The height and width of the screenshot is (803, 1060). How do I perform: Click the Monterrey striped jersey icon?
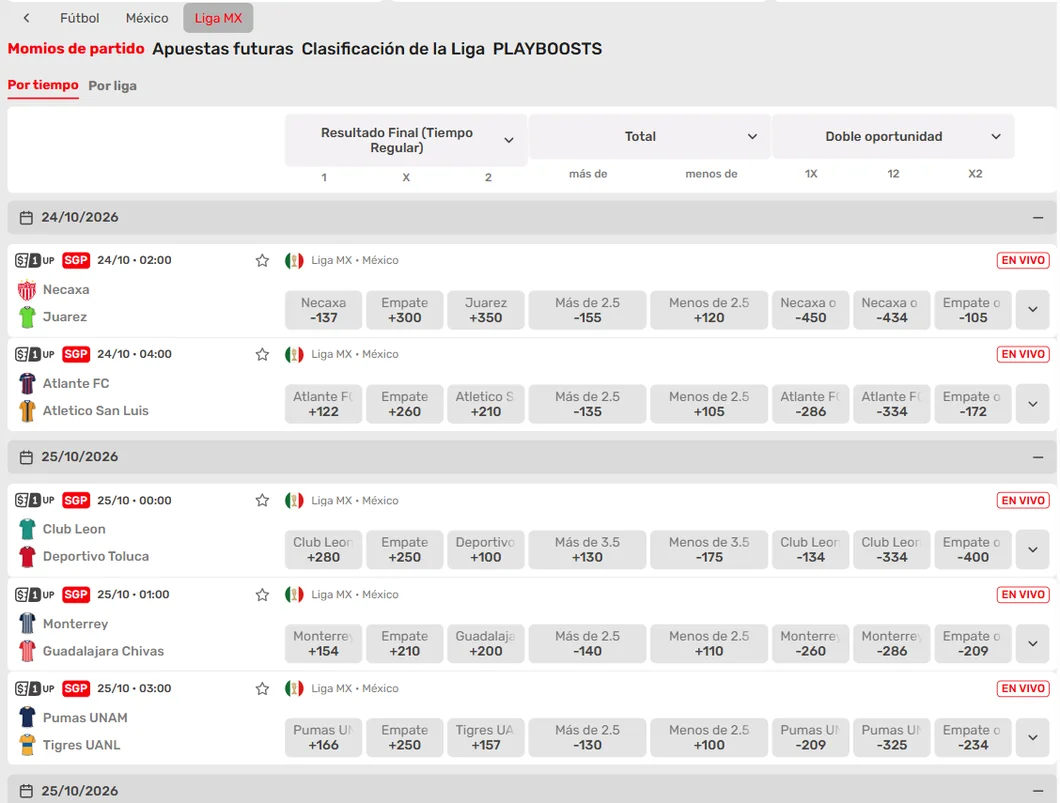coord(27,623)
